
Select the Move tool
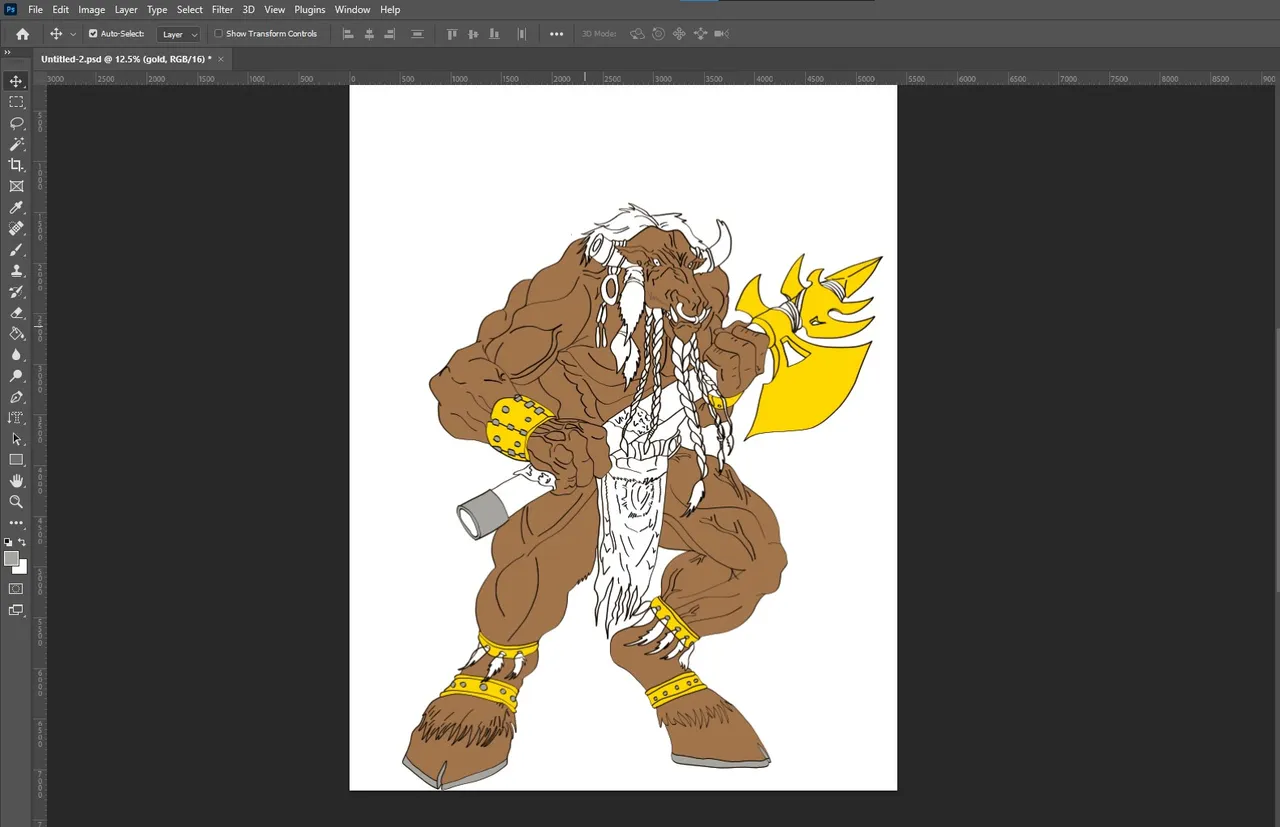click(x=16, y=81)
